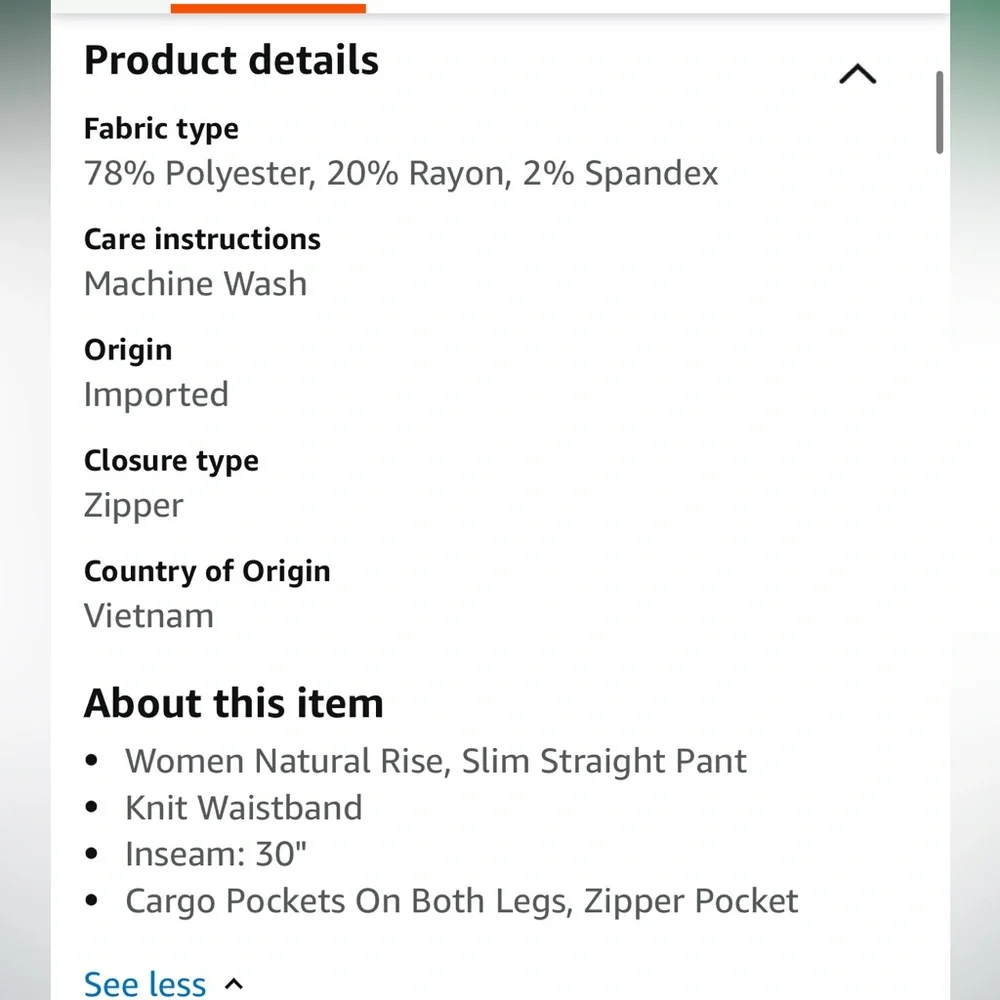Viewport: 1000px width, 1000px height.
Task: Click the vertical scrollbar thumb
Action: pyautogui.click(x=940, y=112)
